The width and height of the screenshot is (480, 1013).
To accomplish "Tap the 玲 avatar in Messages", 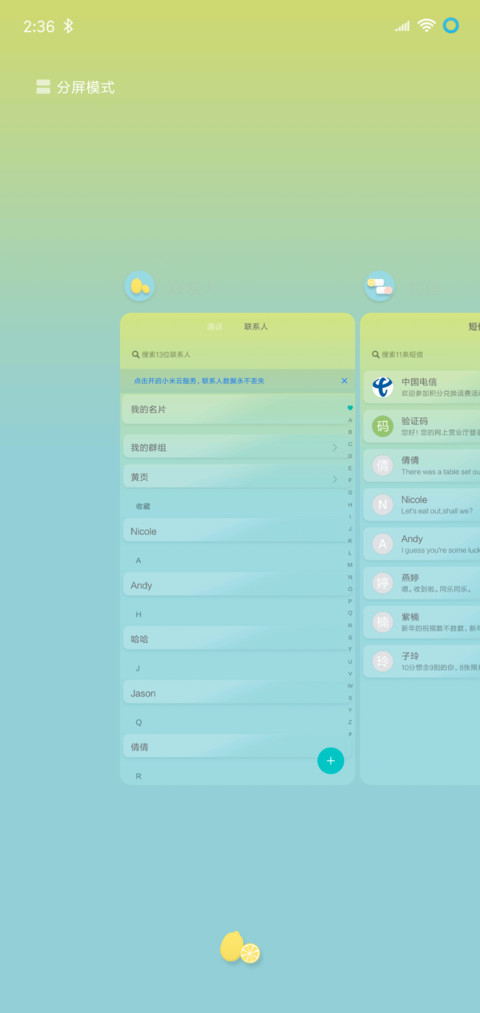I will tap(382, 661).
